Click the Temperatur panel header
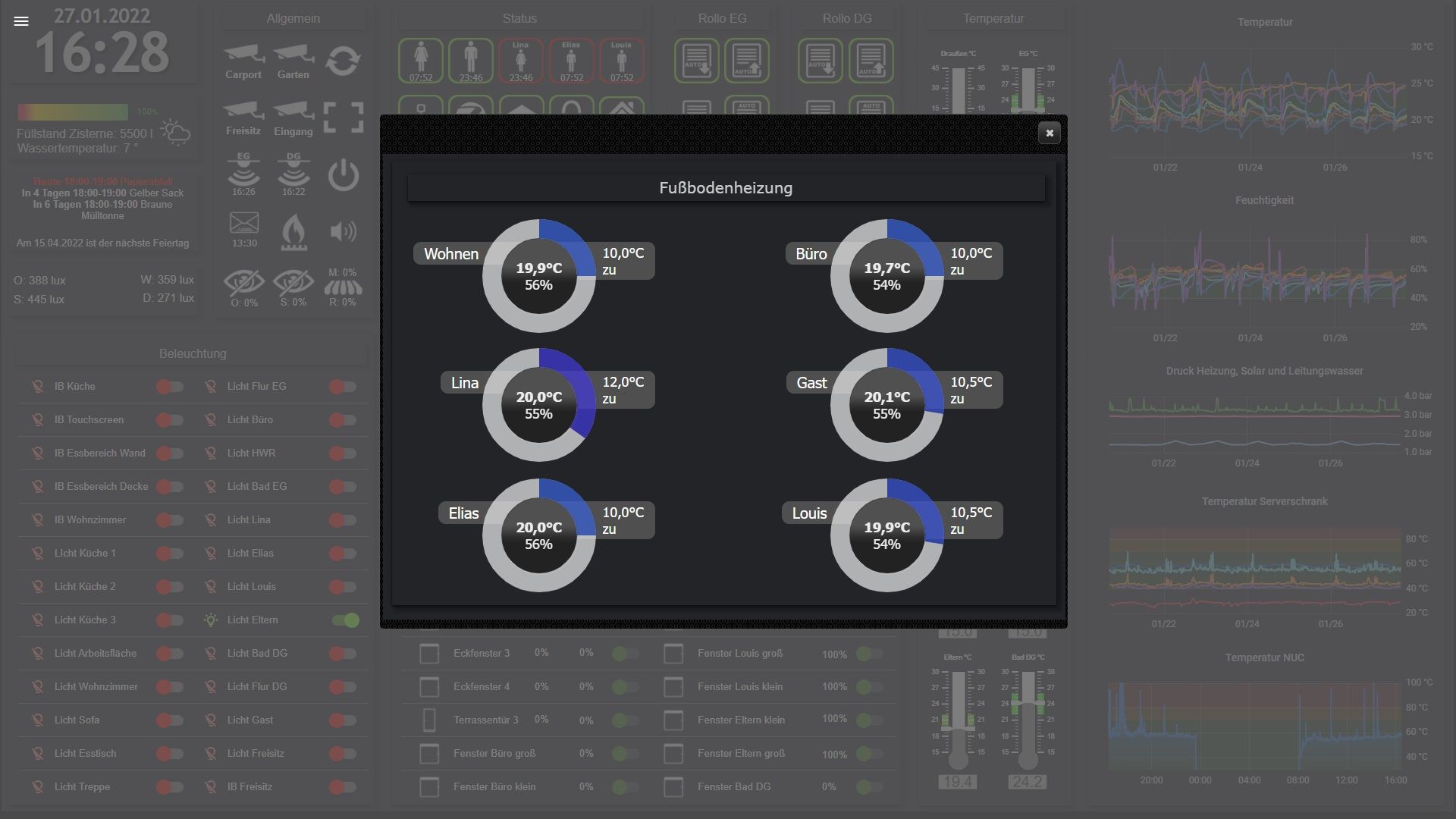The image size is (1456, 819). pos(993,18)
